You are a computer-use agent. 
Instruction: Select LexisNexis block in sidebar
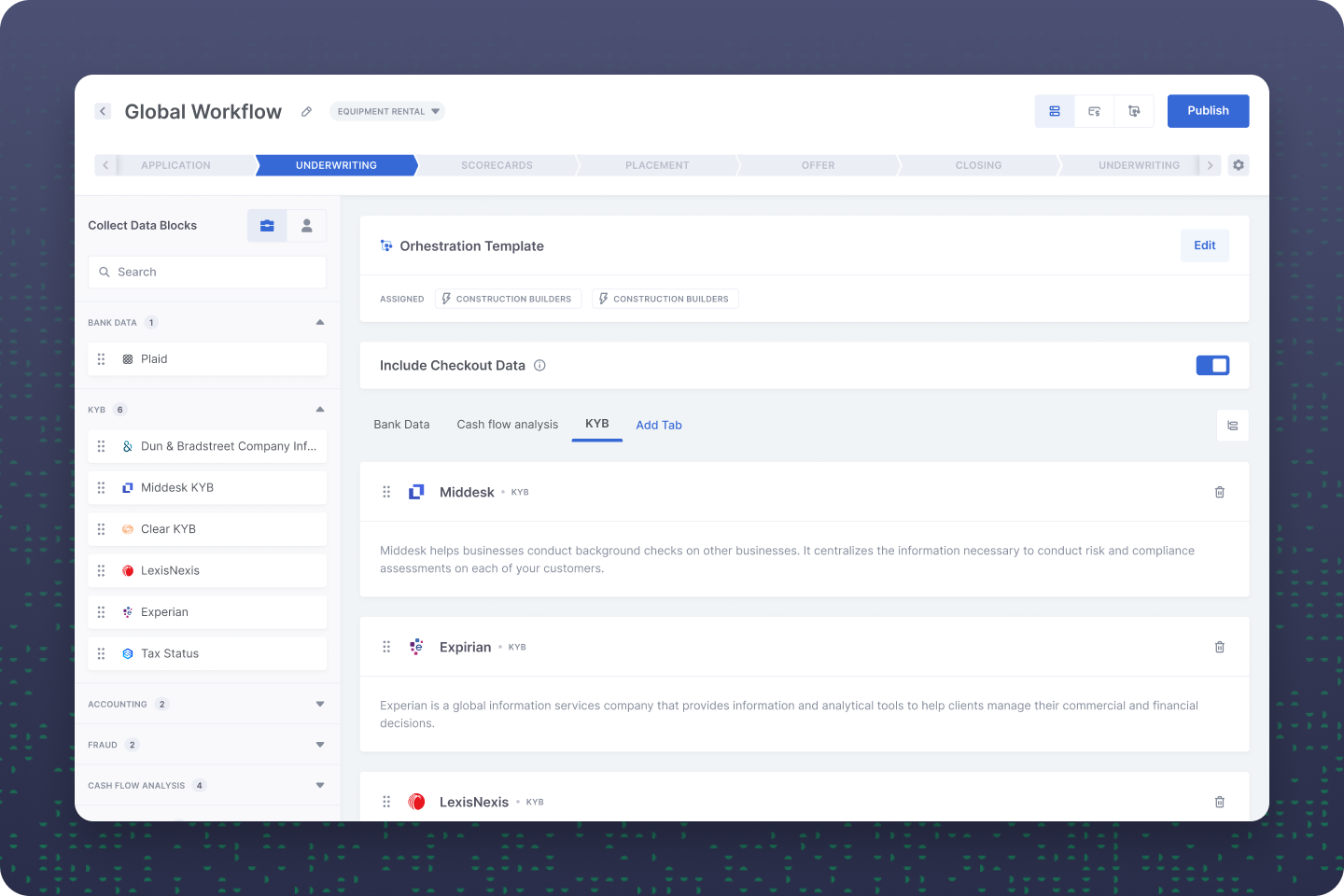click(207, 570)
